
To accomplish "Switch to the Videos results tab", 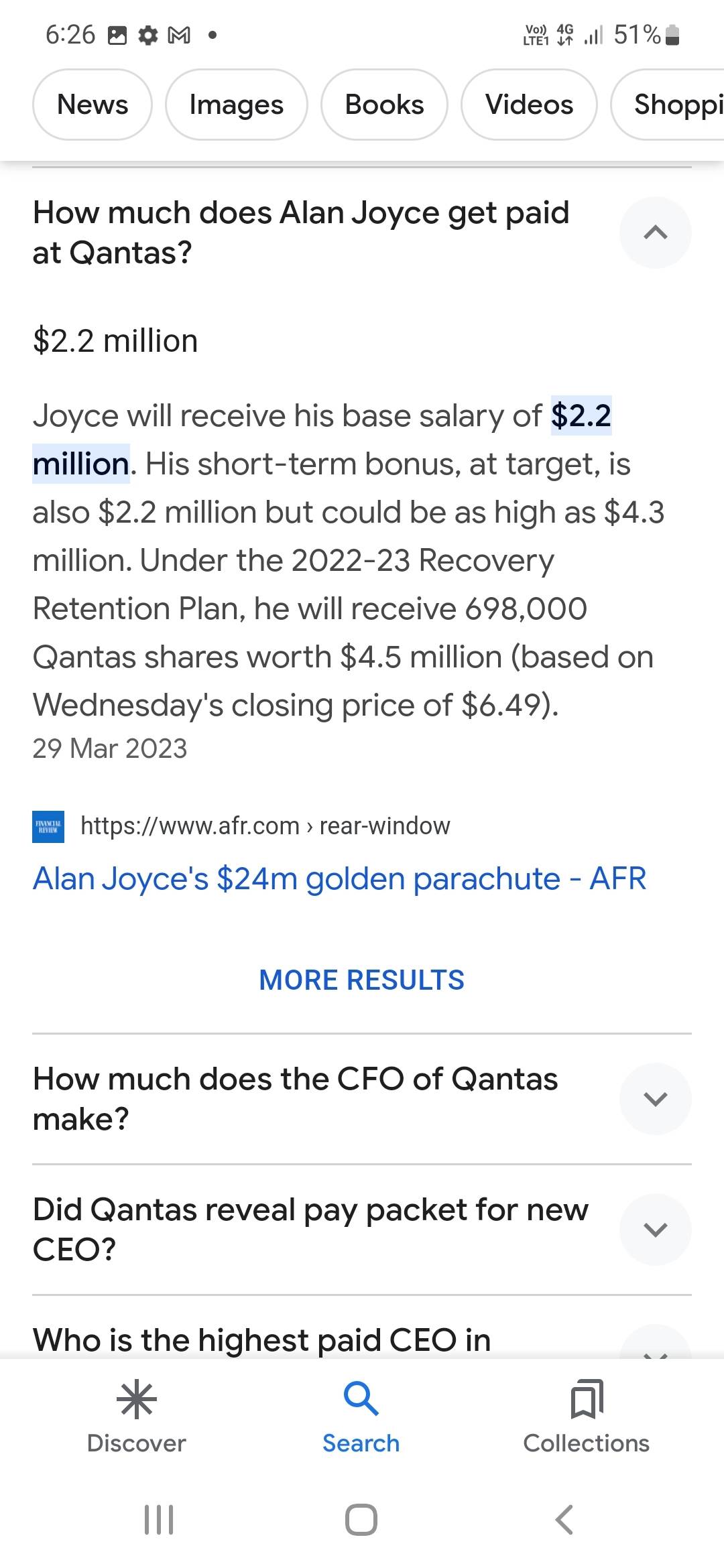I will (529, 105).
